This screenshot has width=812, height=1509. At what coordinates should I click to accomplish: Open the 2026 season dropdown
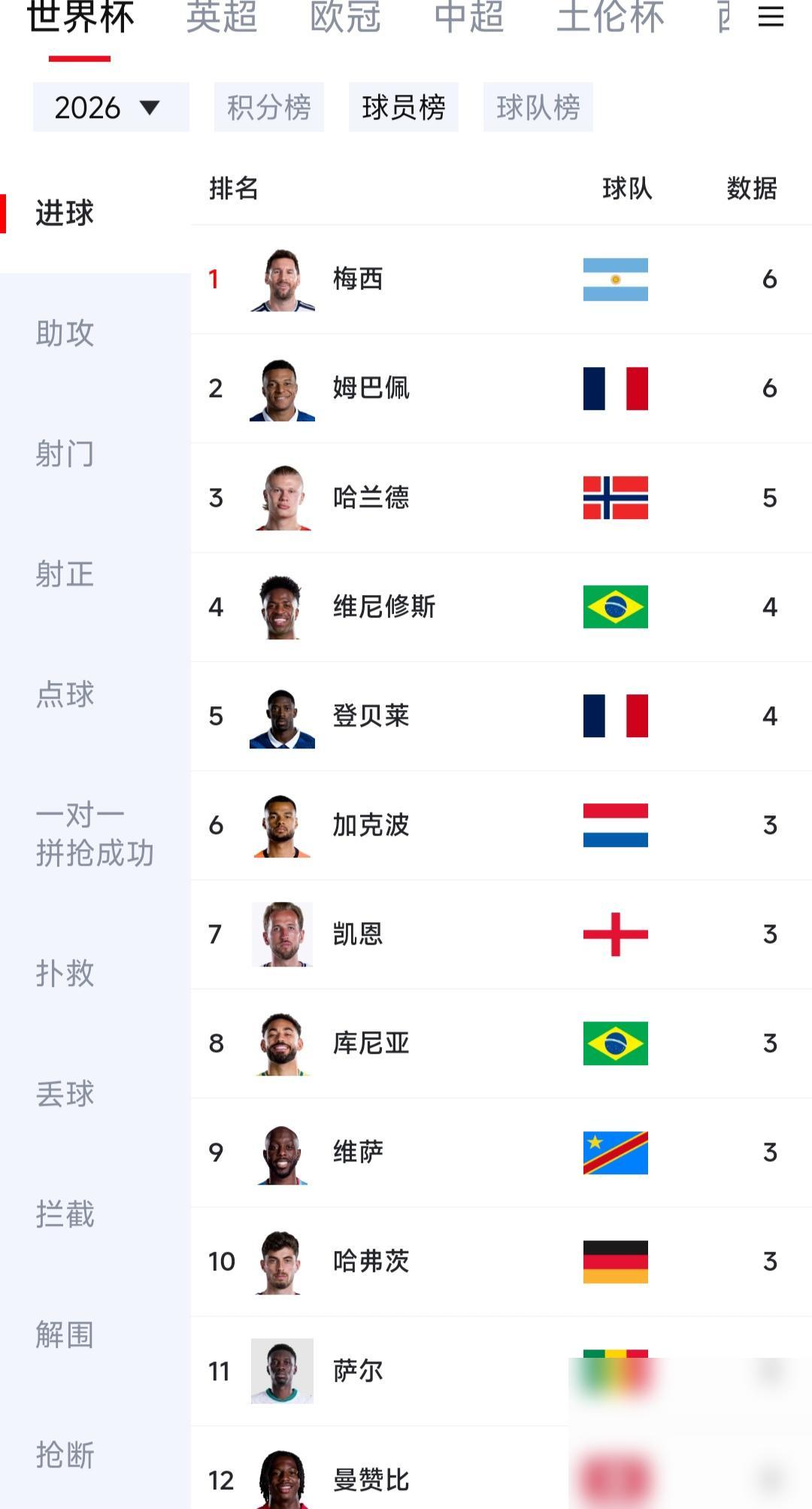point(111,107)
